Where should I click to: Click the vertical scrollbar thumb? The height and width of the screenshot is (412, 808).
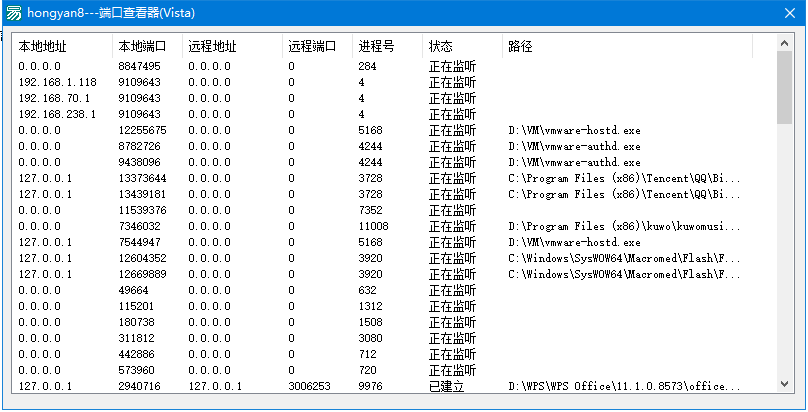(784, 87)
